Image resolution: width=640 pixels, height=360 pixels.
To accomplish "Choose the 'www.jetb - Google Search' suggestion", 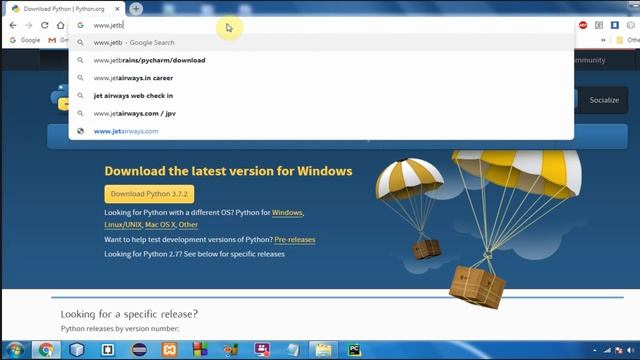I will coord(321,42).
